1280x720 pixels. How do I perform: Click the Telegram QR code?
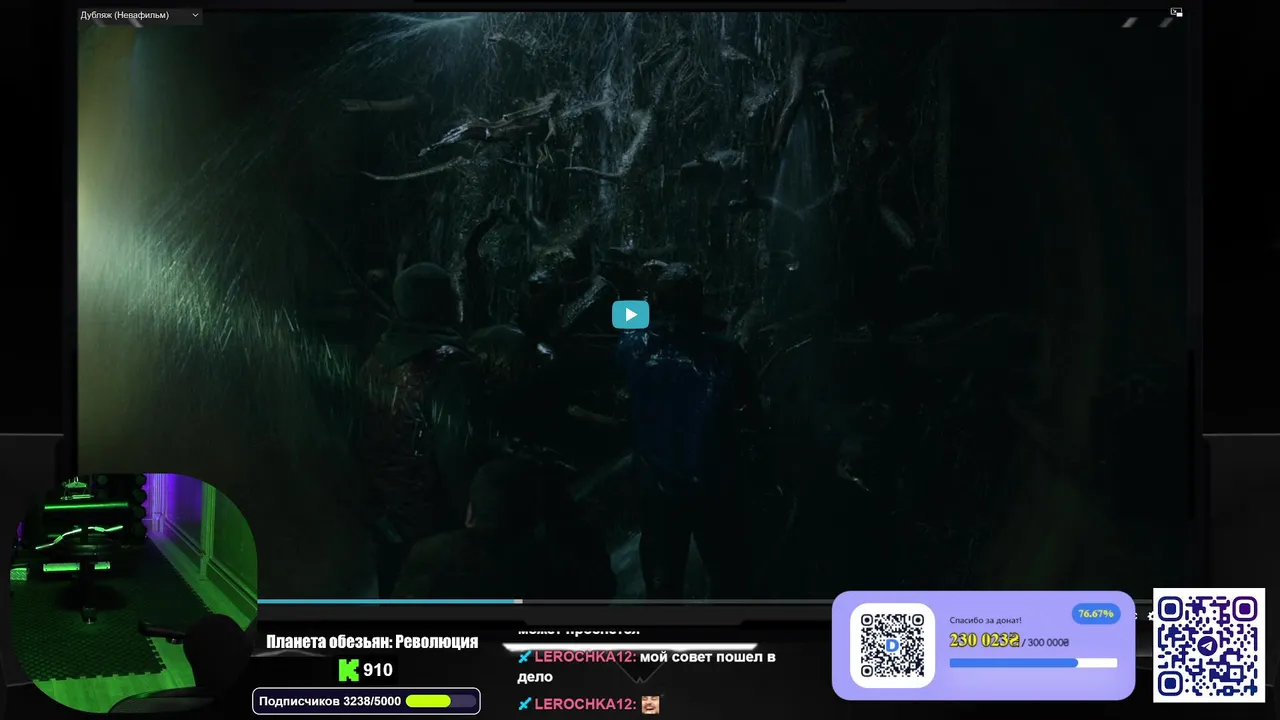tap(1209, 645)
